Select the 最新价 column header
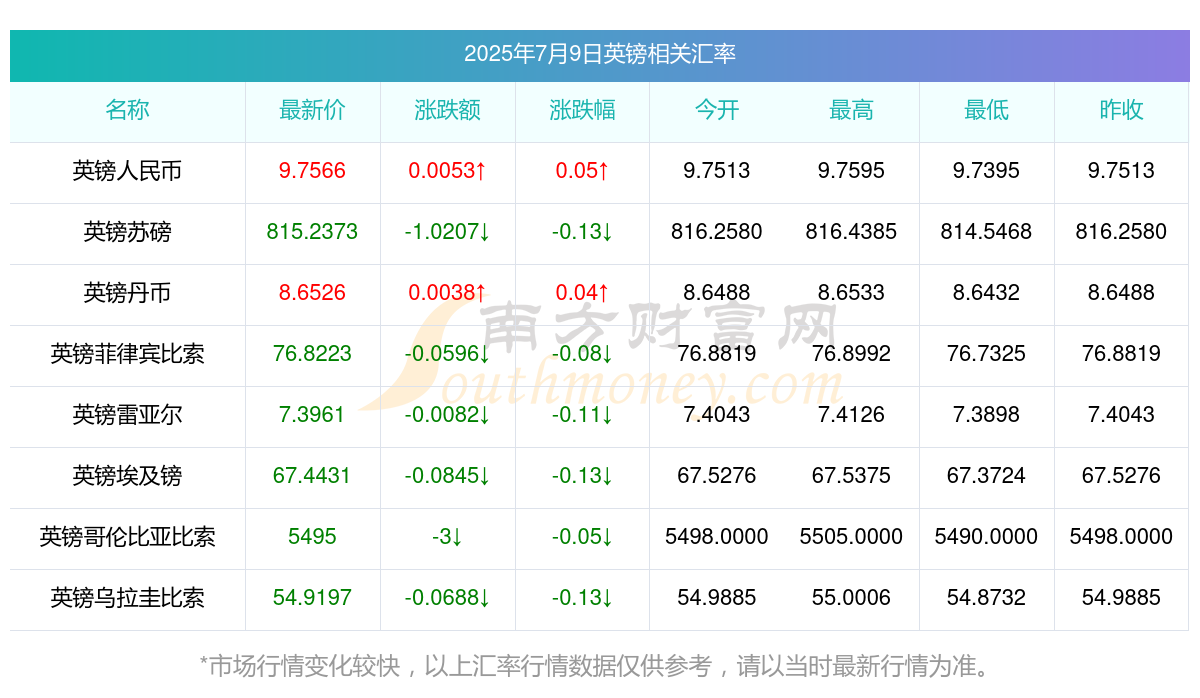Screen dimensions: 1200x698 312,110
